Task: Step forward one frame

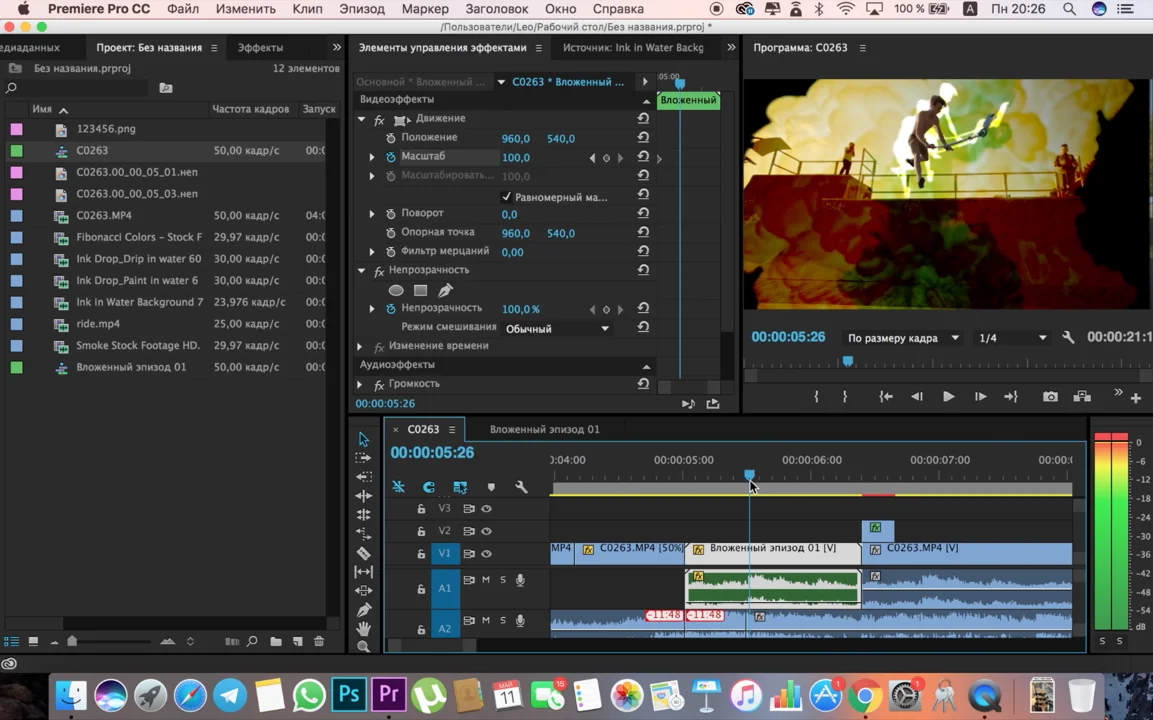Action: tap(980, 396)
